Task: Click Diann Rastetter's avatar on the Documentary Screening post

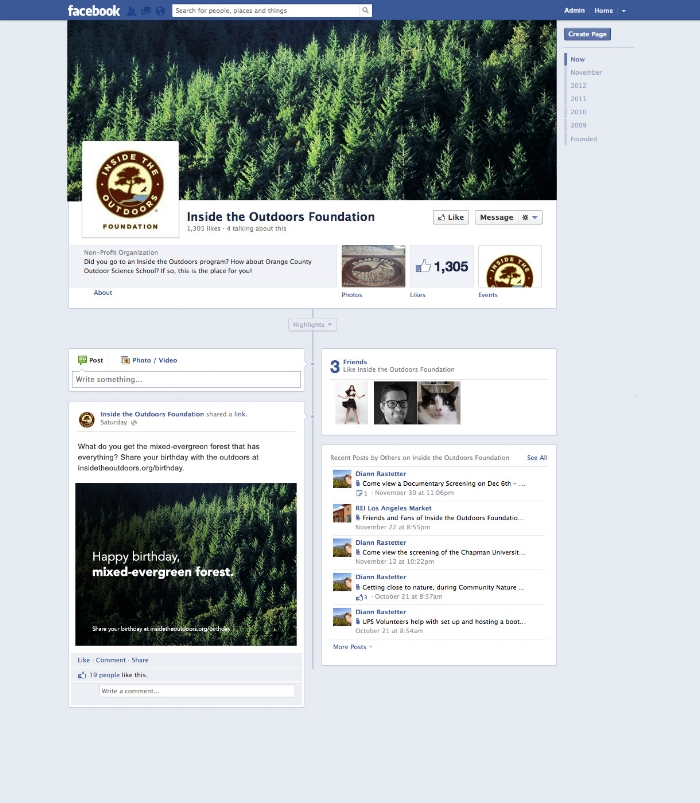Action: pos(342,479)
